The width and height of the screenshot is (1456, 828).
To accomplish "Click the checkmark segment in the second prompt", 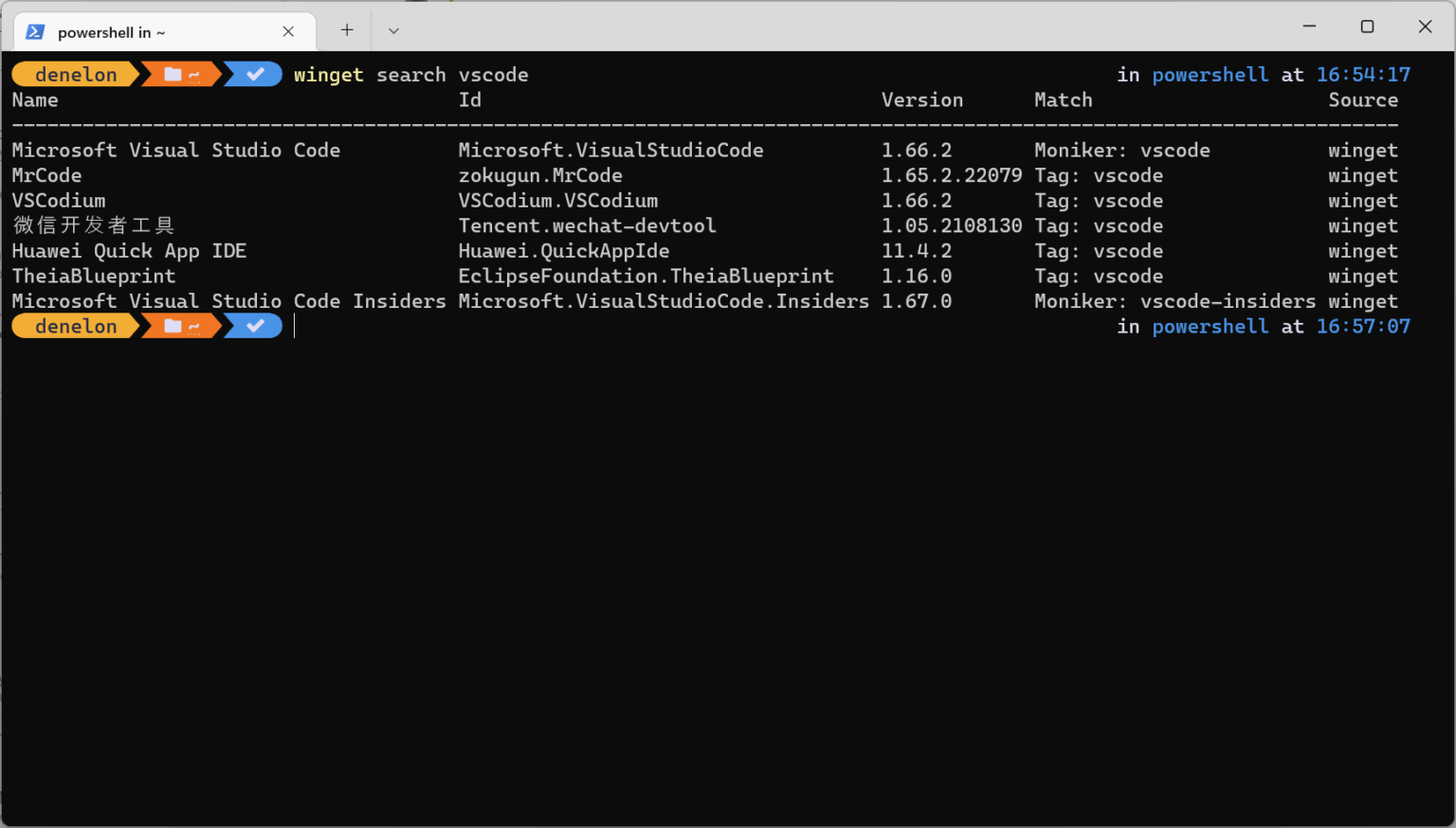I will coord(252,326).
